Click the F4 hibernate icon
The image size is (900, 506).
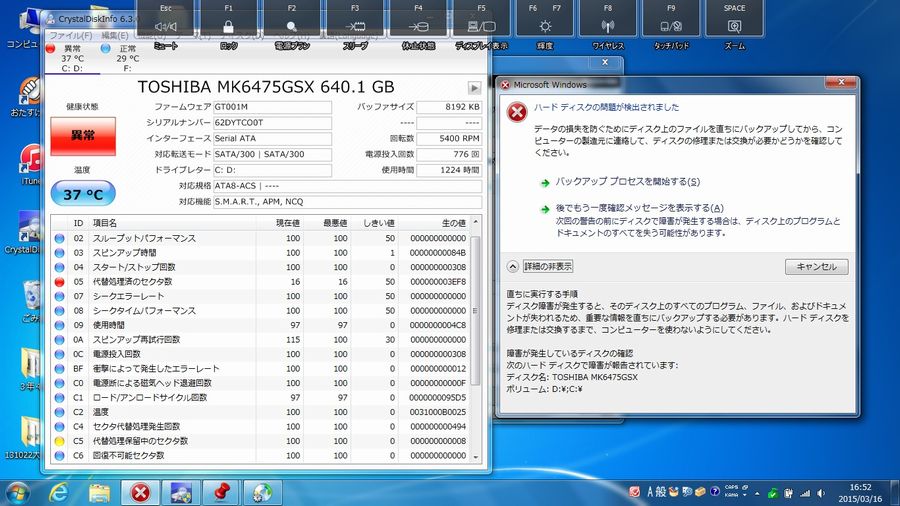[418, 26]
